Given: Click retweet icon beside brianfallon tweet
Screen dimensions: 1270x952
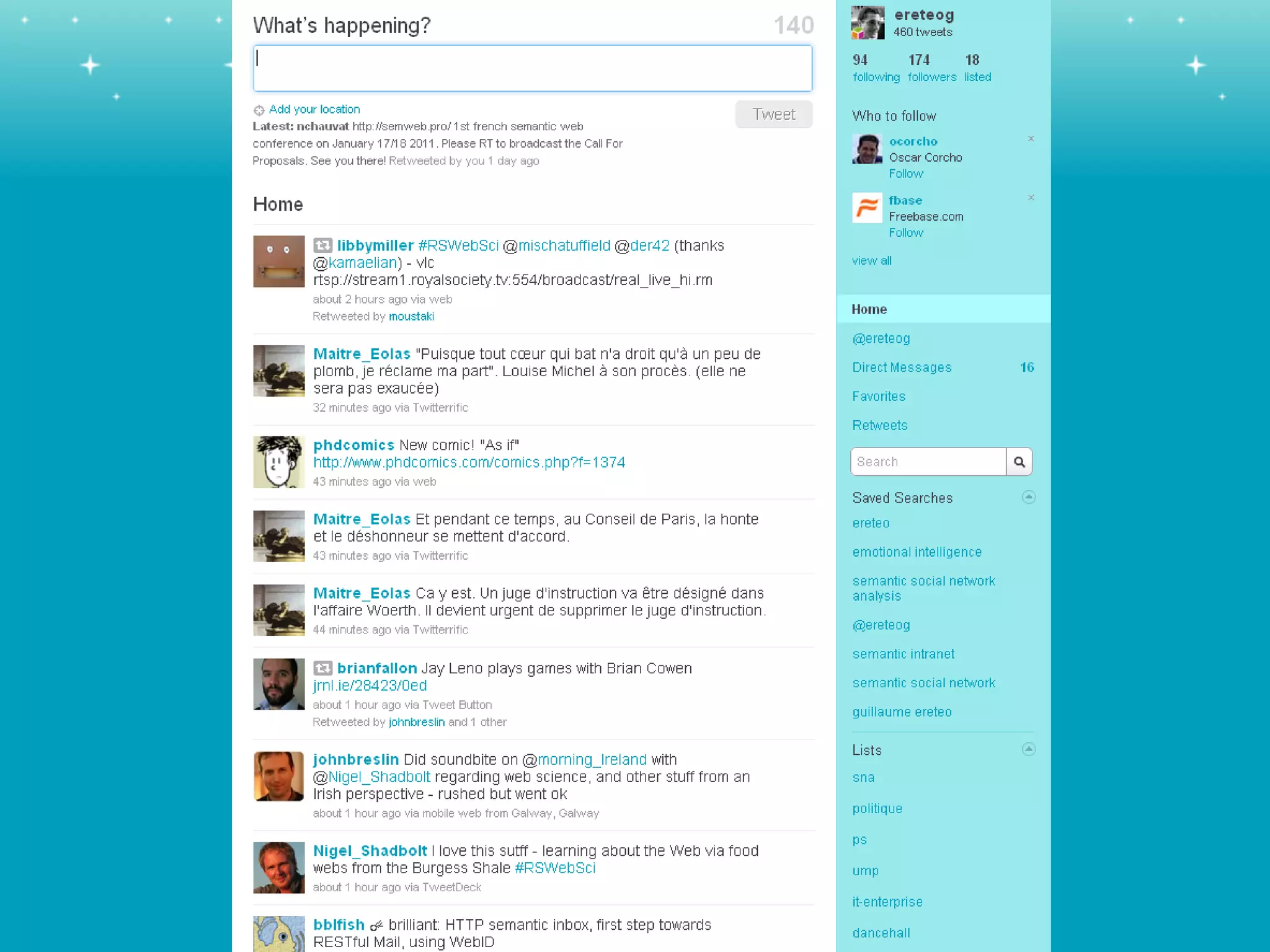Looking at the screenshot, I should point(322,668).
